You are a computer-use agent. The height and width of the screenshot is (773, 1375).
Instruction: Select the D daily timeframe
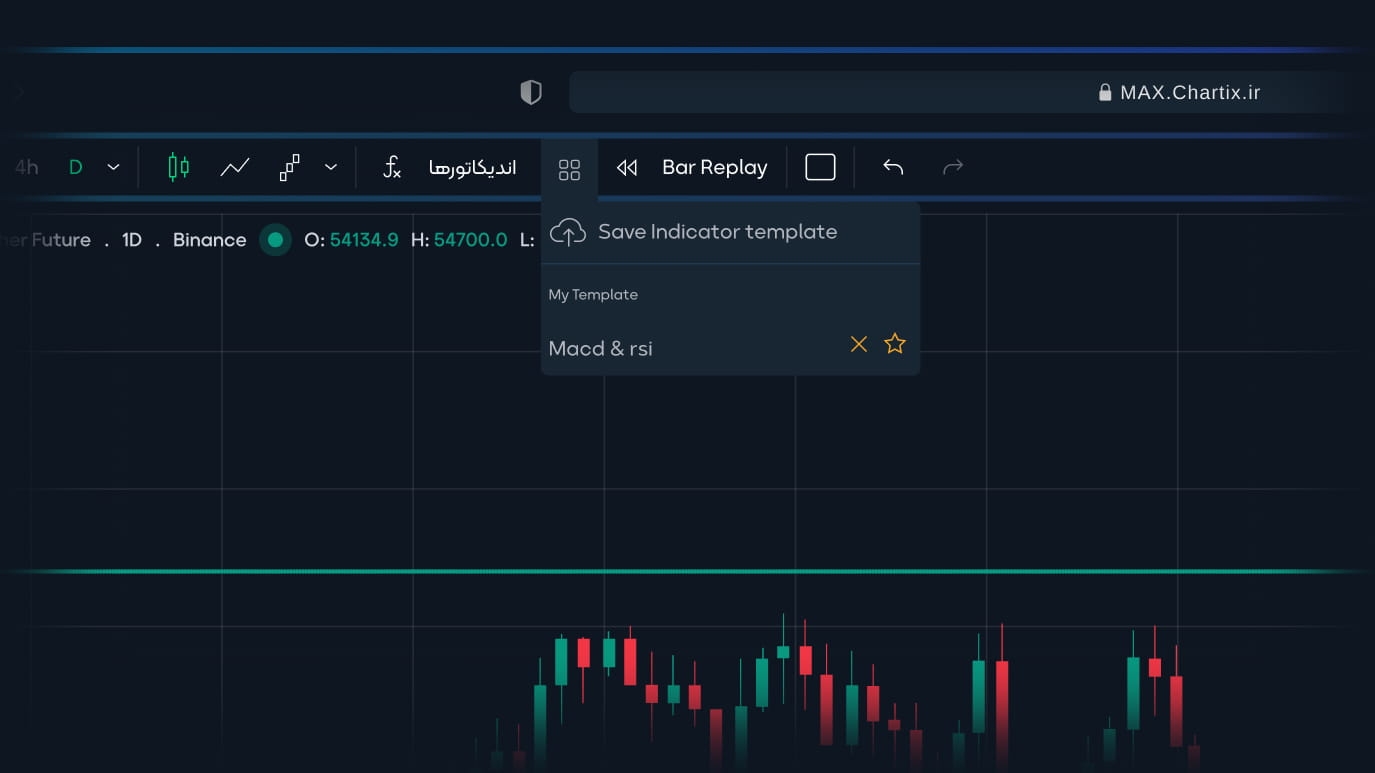(x=75, y=167)
